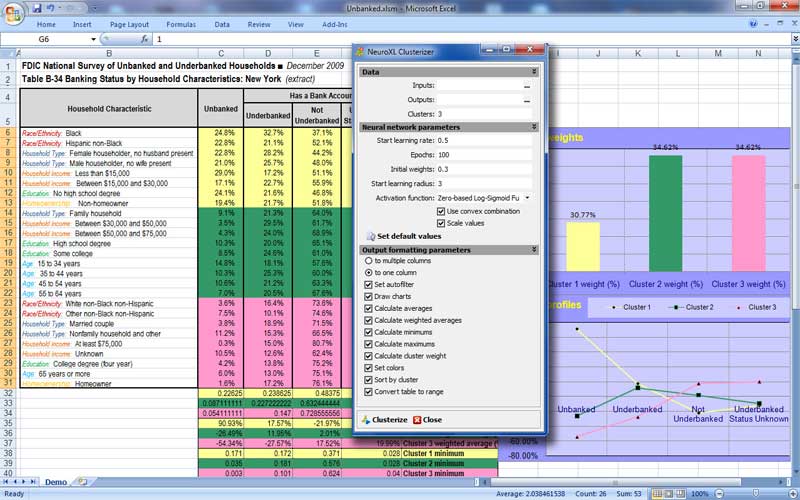Select the 'to one column' radio option
Viewport: 800px width, 500px height.
[x=368, y=273]
